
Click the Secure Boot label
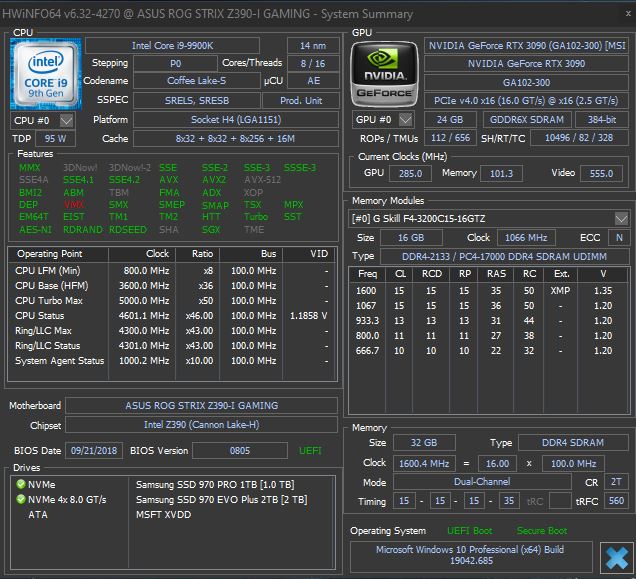(541, 531)
